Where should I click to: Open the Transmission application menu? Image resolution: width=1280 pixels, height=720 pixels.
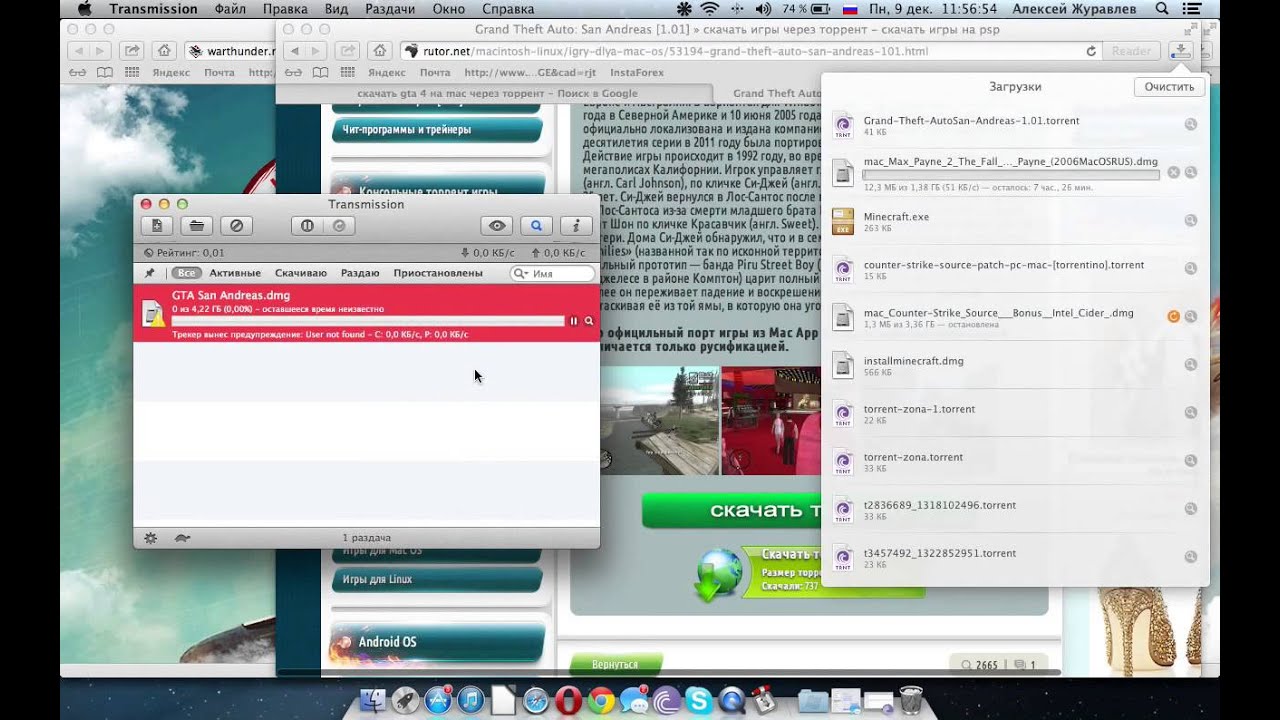[x=154, y=9]
